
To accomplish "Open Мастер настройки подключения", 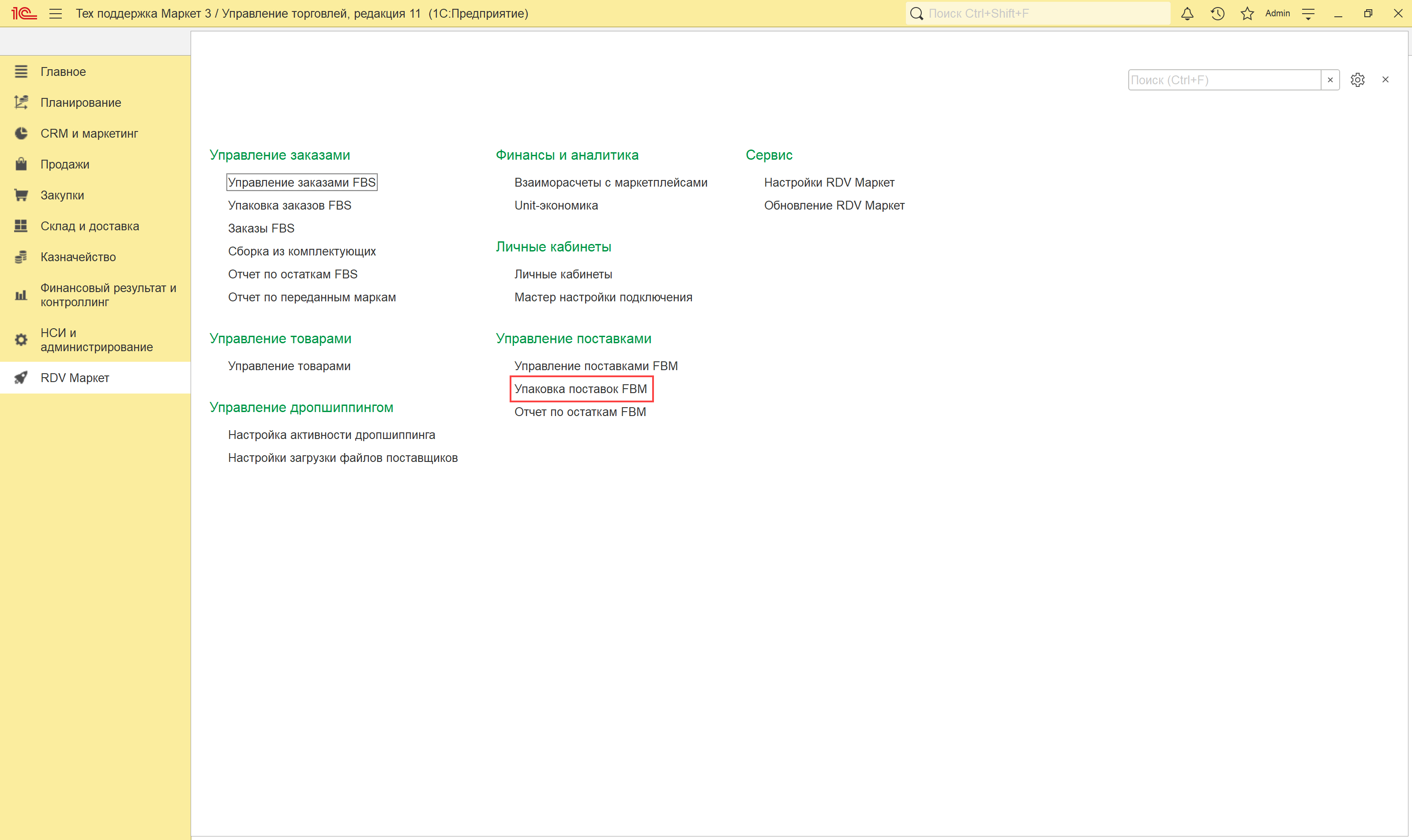I will point(603,297).
